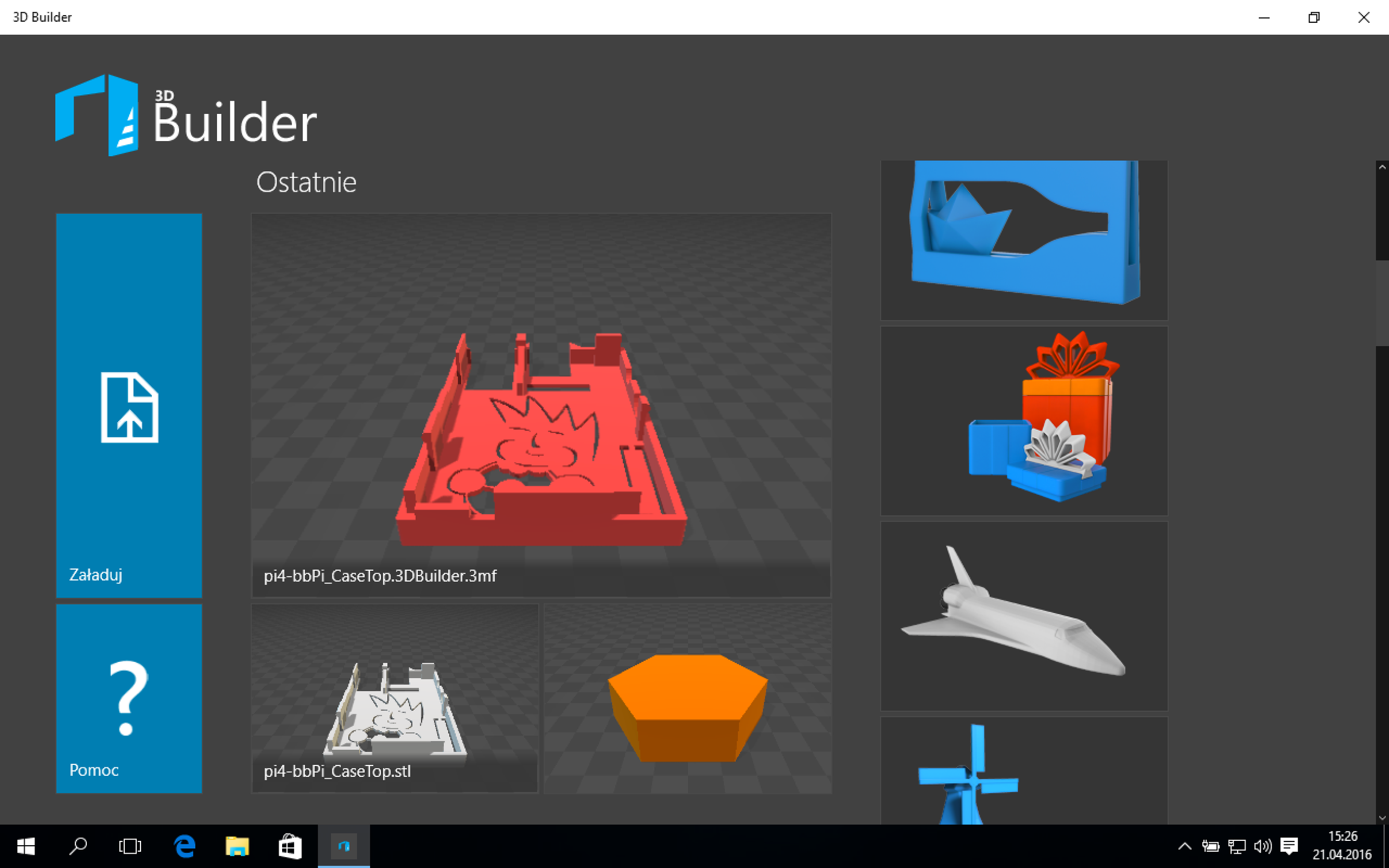Viewport: 1389px width, 868px height.
Task: Click the scrollbar up arrow
Action: tap(1382, 168)
